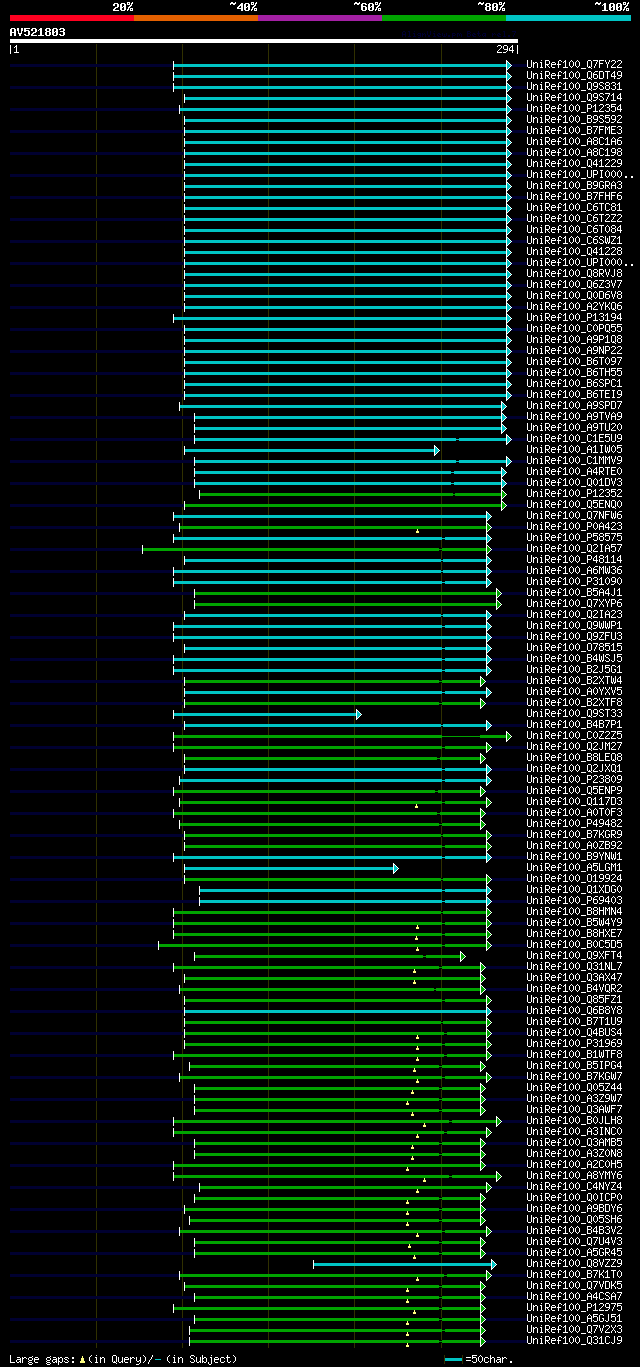Click label UniRef100_A5LGM1
The image size is (640, 1367).
point(574,867)
